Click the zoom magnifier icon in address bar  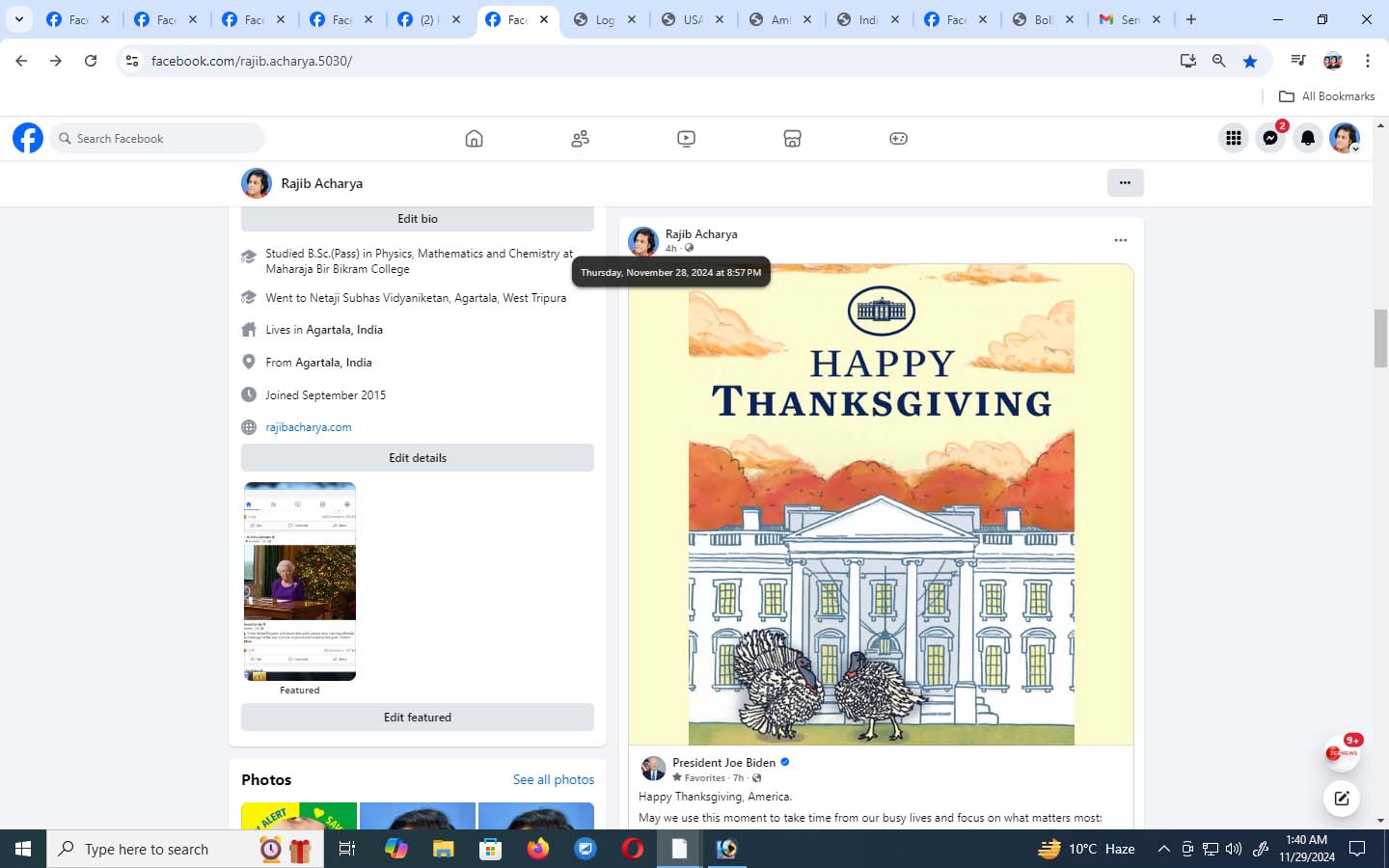1219,61
